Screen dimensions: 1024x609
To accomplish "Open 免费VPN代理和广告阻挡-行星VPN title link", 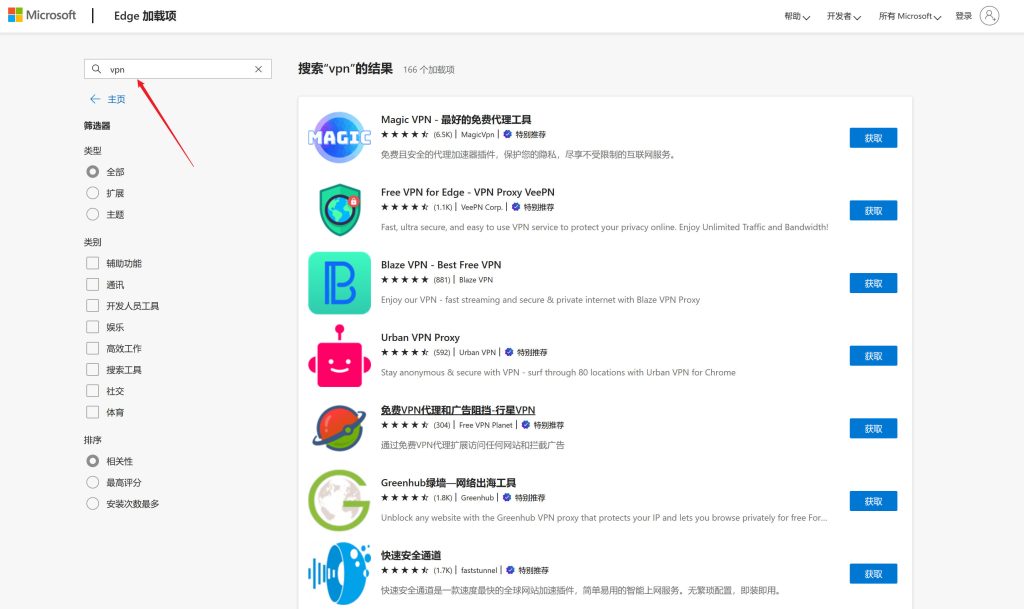I will (458, 410).
